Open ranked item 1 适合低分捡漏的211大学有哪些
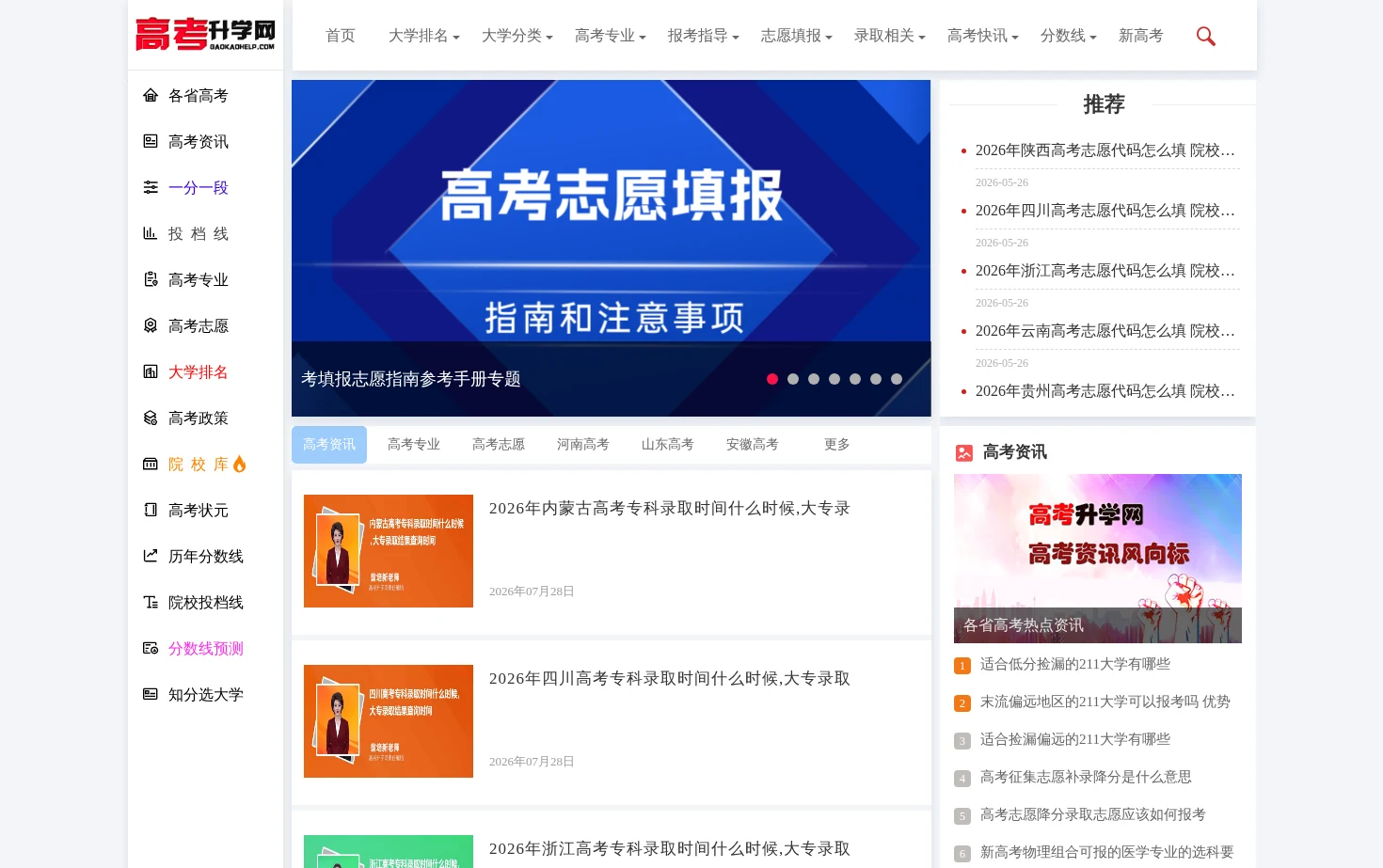This screenshot has height=868, width=1383. [1075, 664]
